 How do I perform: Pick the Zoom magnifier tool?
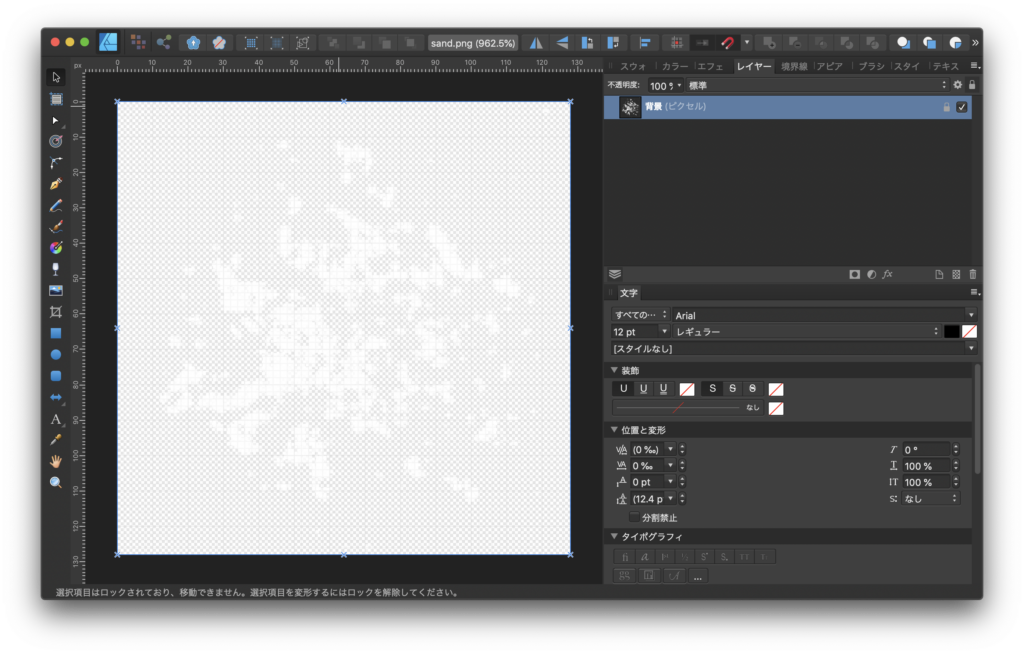pyautogui.click(x=56, y=482)
